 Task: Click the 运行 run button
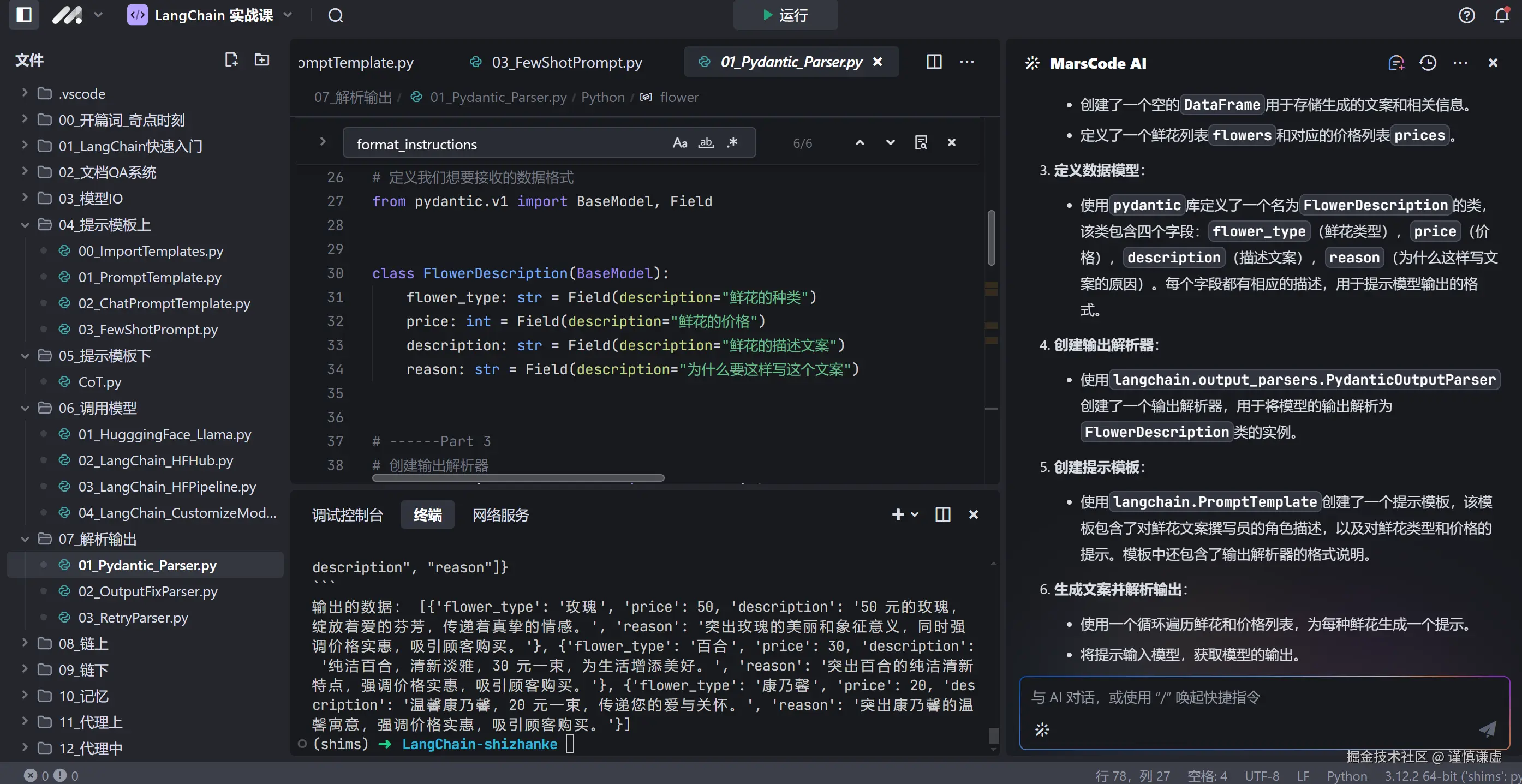[x=785, y=15]
